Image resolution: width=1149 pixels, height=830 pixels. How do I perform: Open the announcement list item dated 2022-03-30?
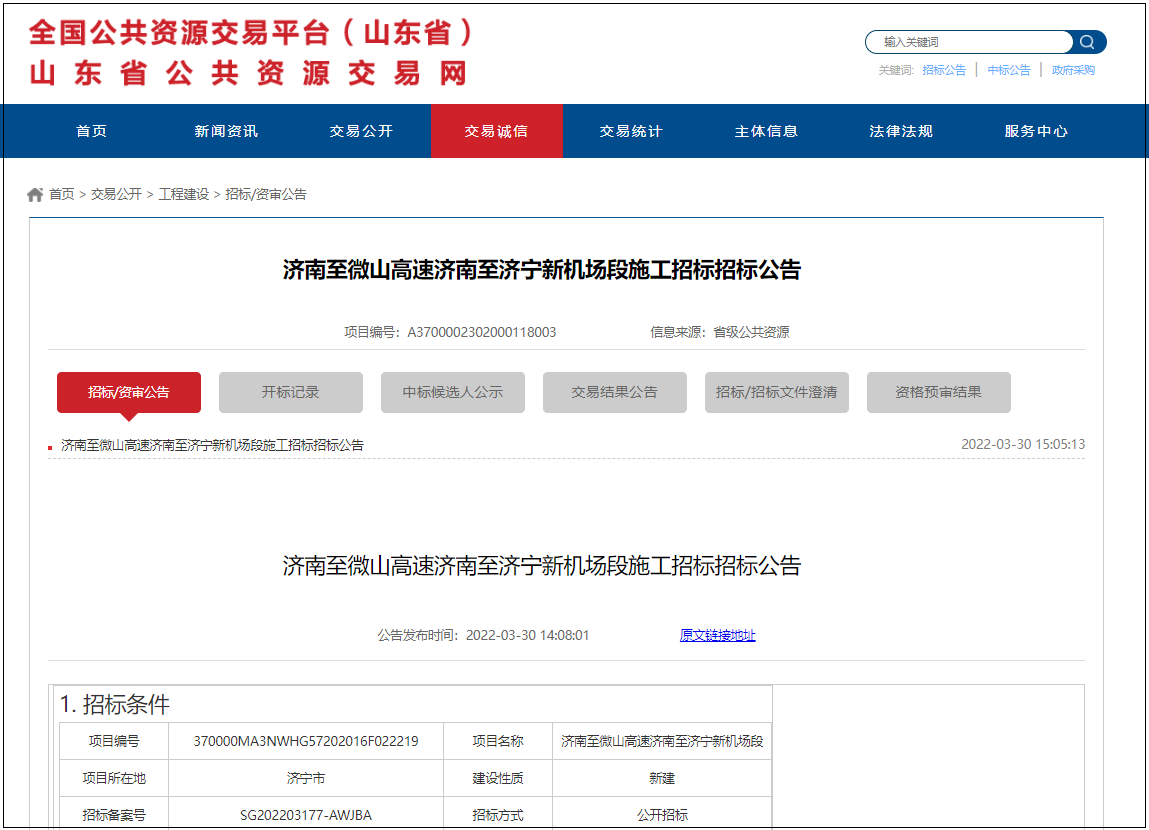tap(212, 445)
